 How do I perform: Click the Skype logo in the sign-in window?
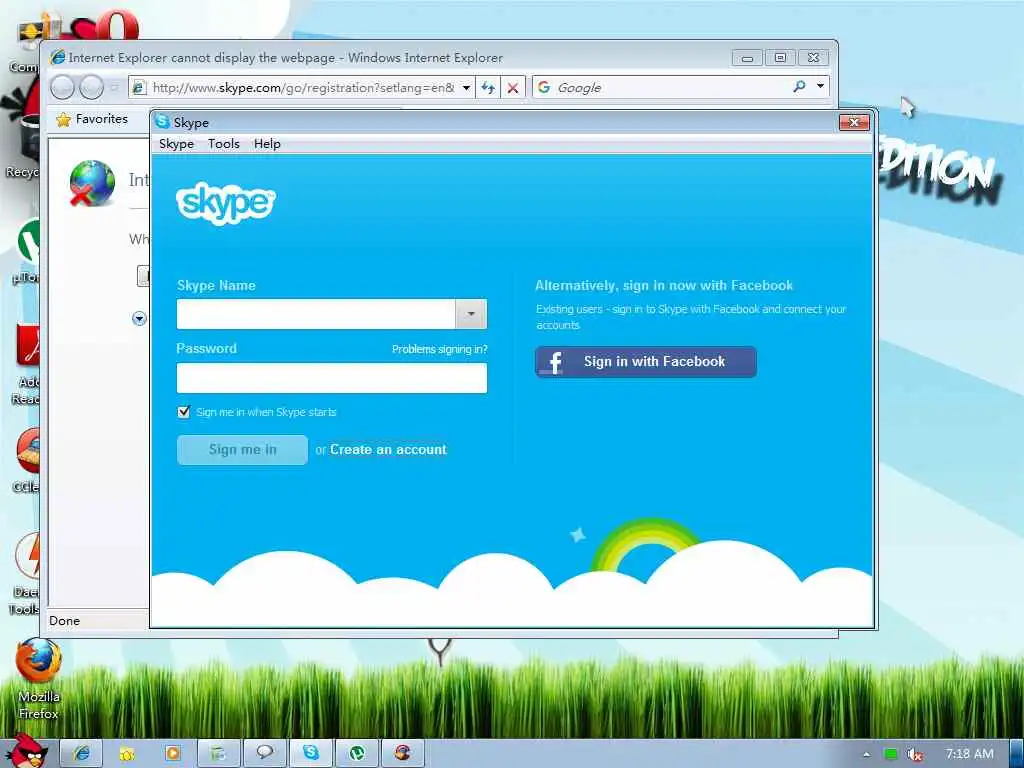click(226, 203)
